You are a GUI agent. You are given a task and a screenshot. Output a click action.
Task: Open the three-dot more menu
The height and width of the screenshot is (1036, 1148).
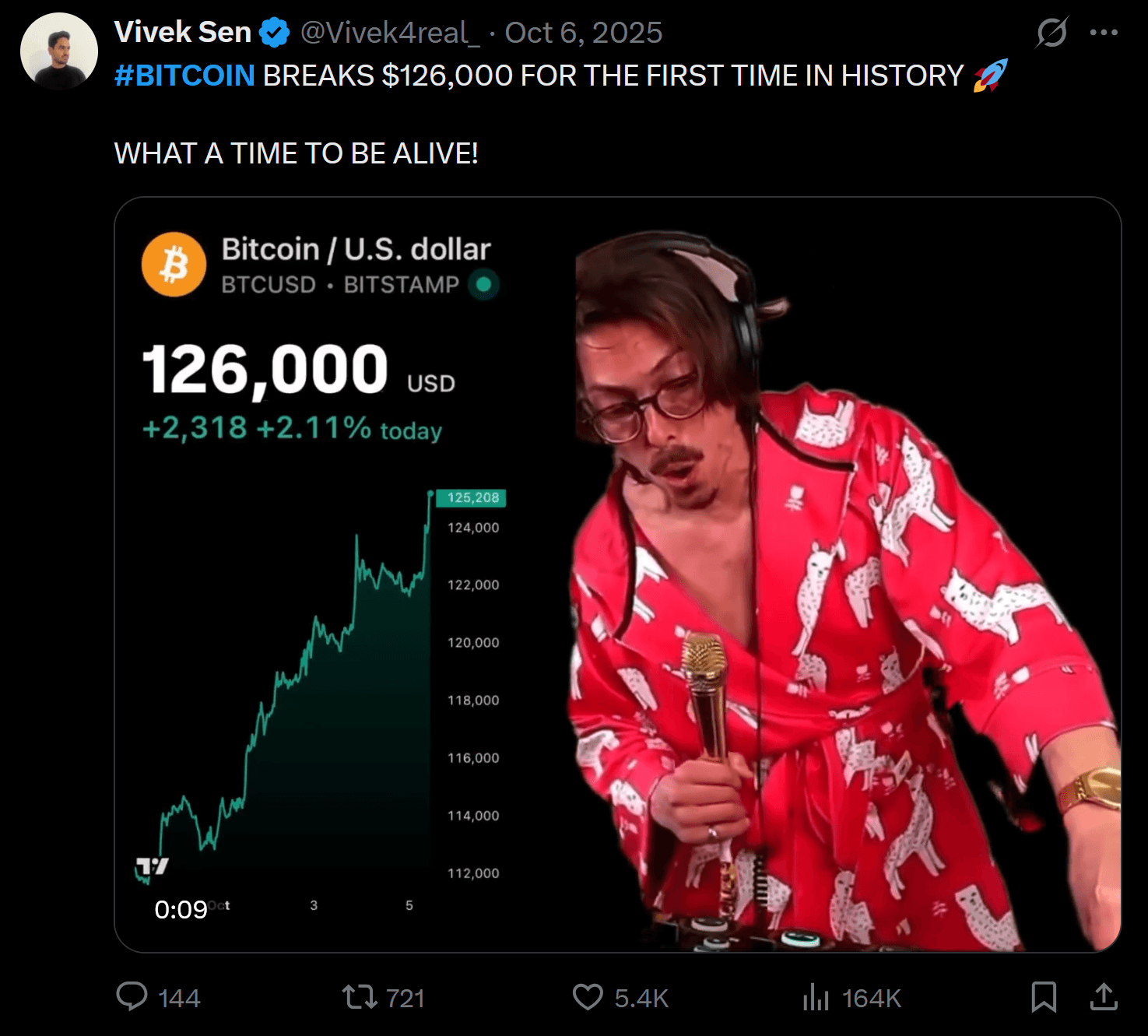coord(1104,33)
